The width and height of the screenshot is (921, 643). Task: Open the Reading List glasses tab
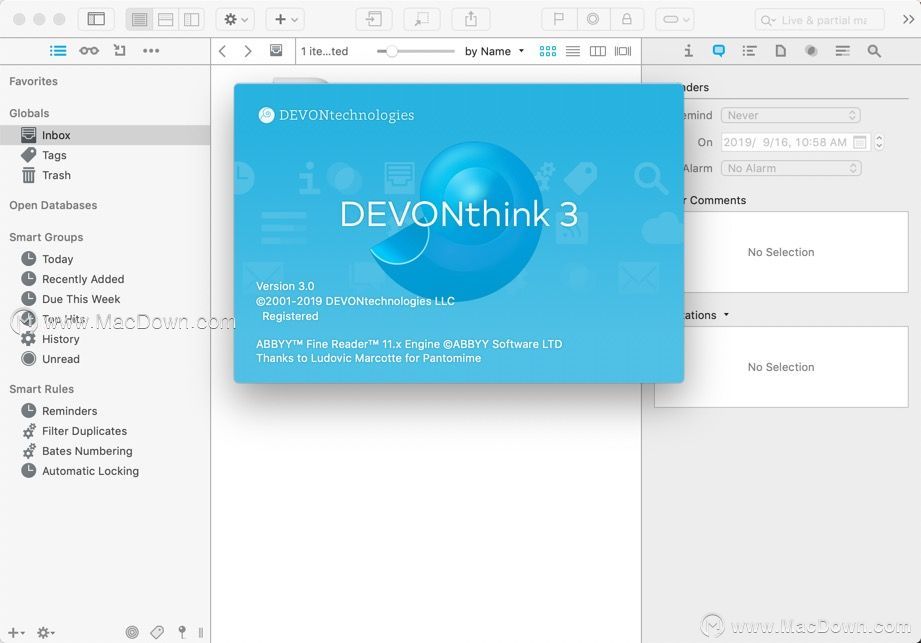(x=89, y=51)
